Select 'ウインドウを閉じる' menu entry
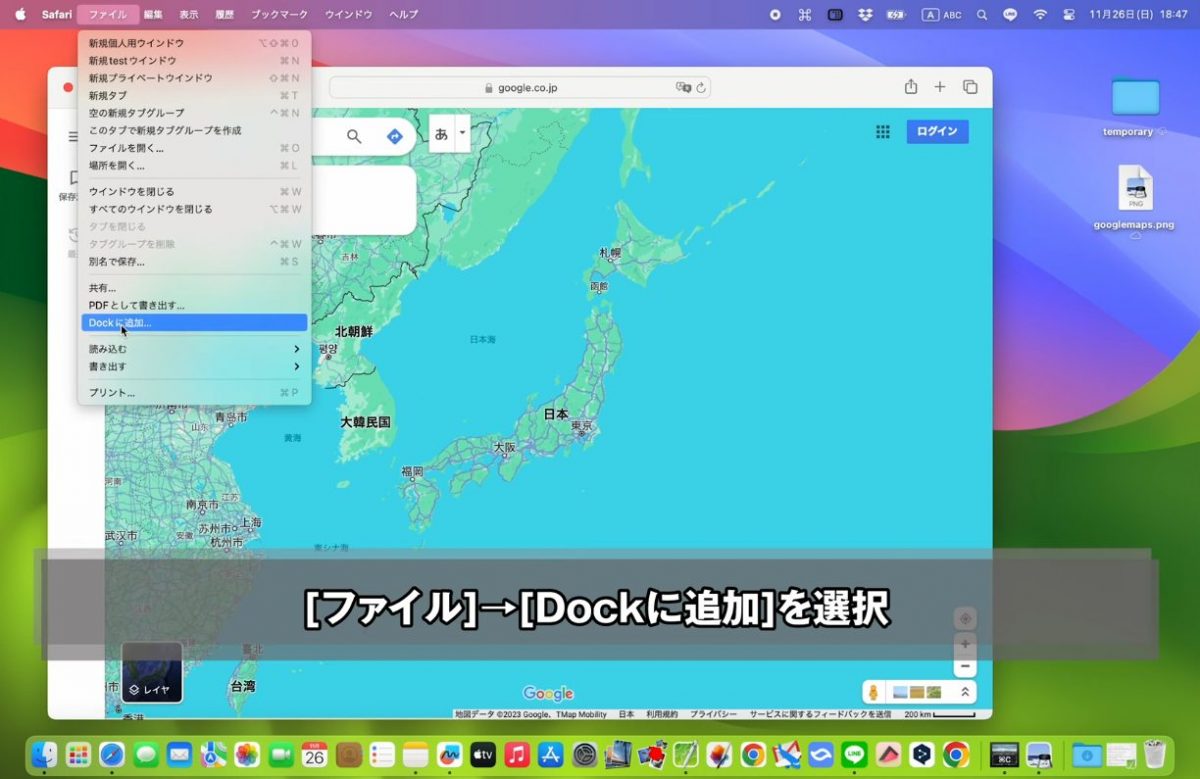The width and height of the screenshot is (1200, 779). [x=194, y=192]
